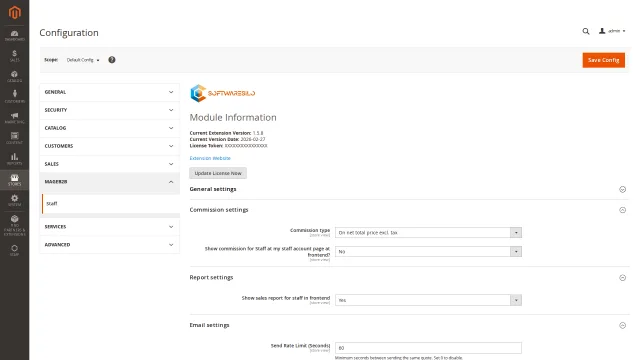Open the Stores sidebar icon

[x=14, y=180]
